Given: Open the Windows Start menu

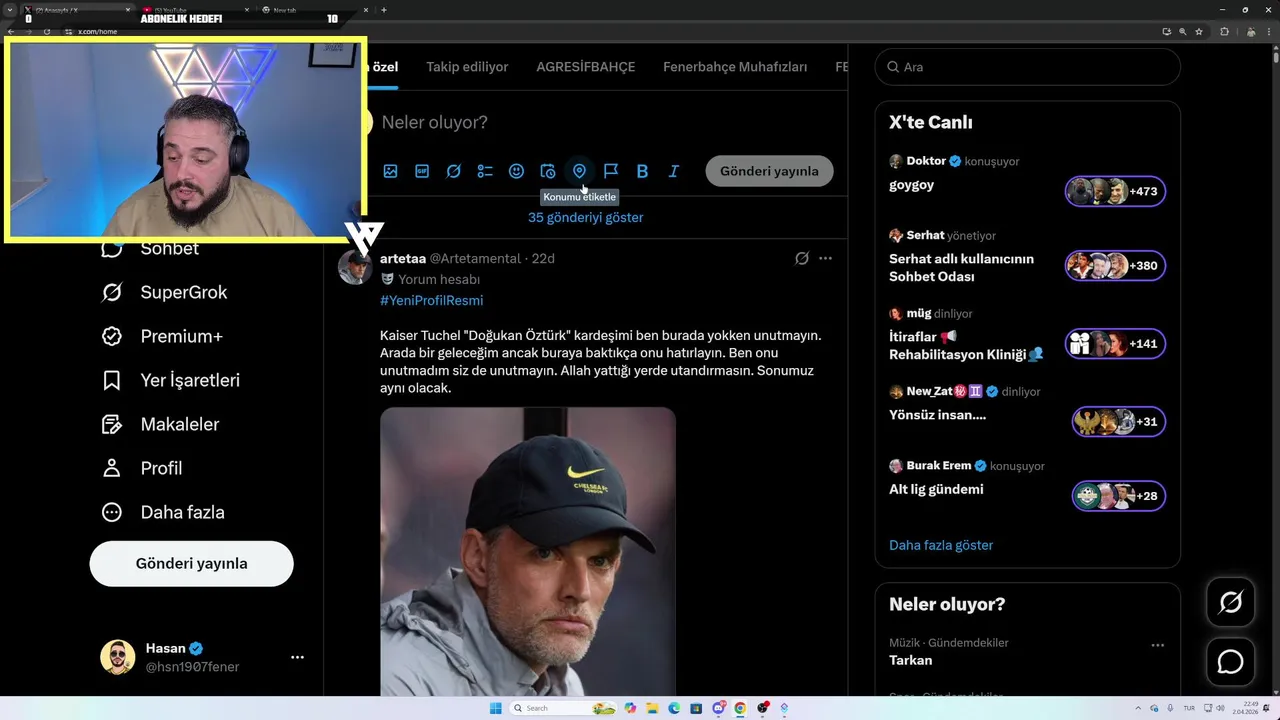Looking at the screenshot, I should tap(495, 708).
